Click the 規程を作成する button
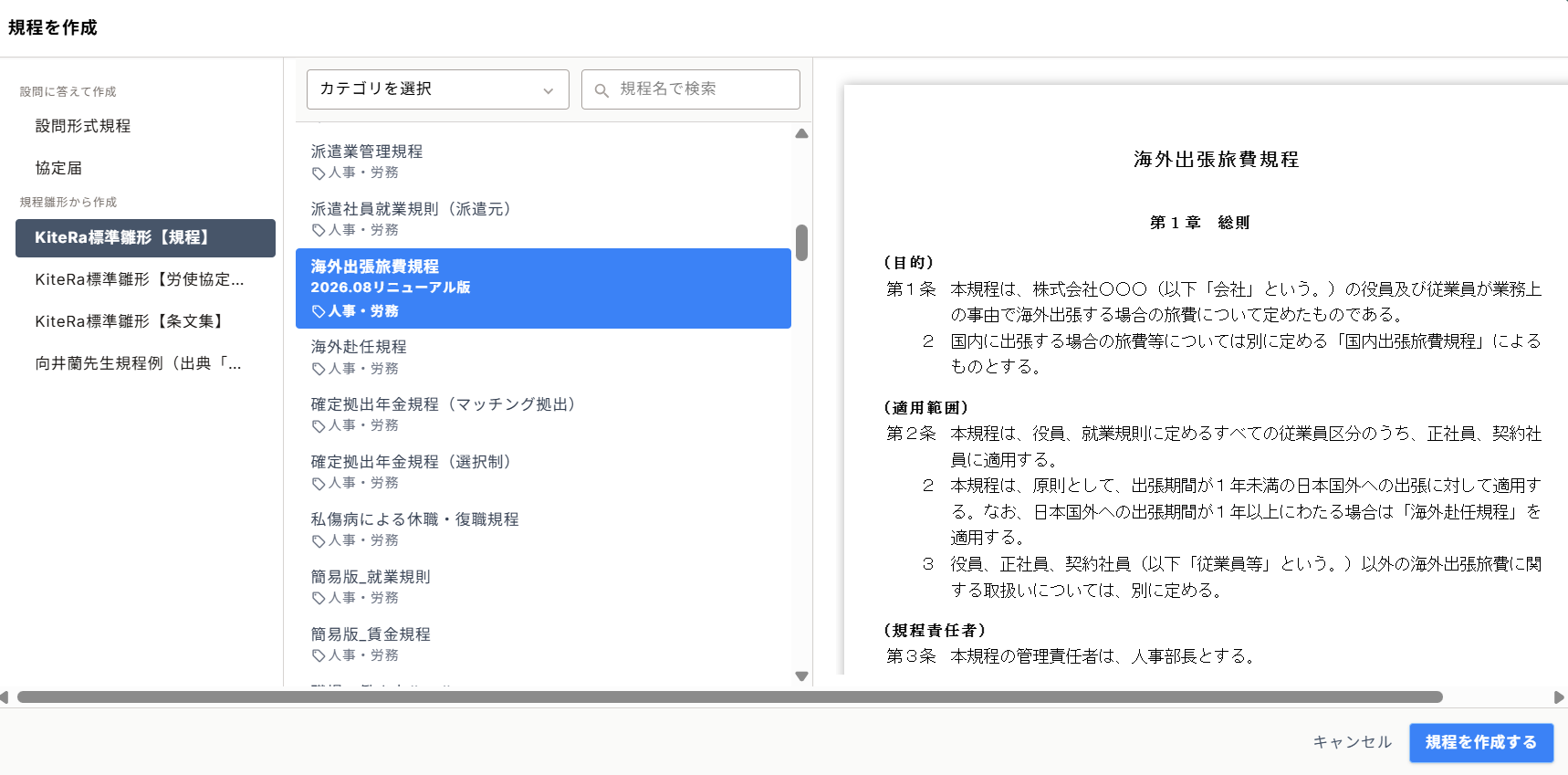Viewport: 1568px width, 775px height. click(x=1481, y=742)
